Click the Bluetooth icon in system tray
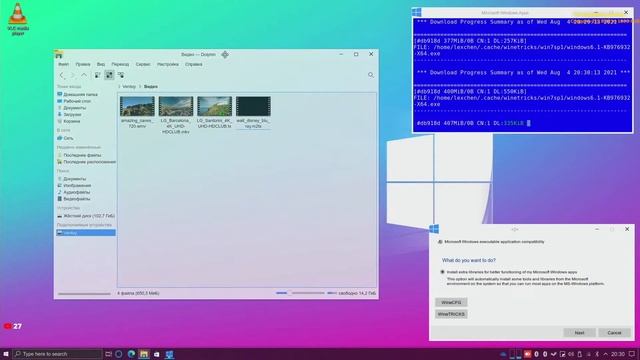This screenshot has height=360, width=640. pyautogui.click(x=597, y=354)
